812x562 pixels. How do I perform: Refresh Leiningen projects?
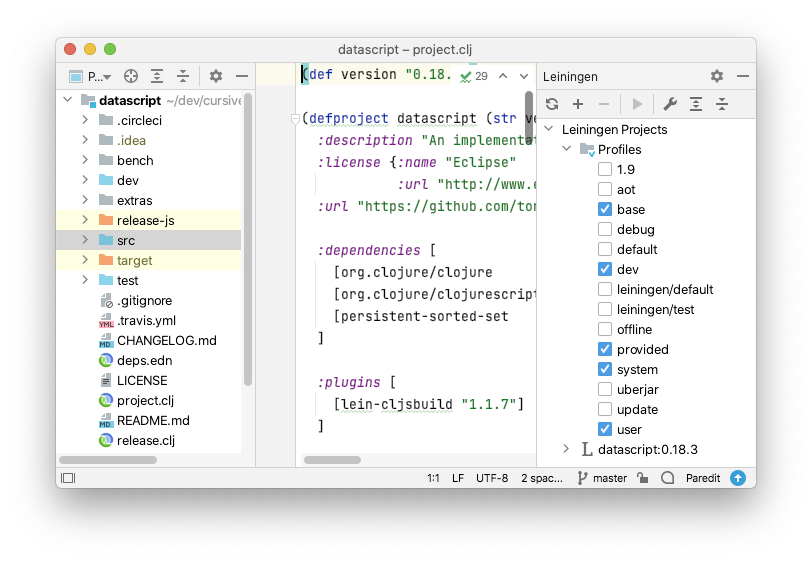pos(552,104)
